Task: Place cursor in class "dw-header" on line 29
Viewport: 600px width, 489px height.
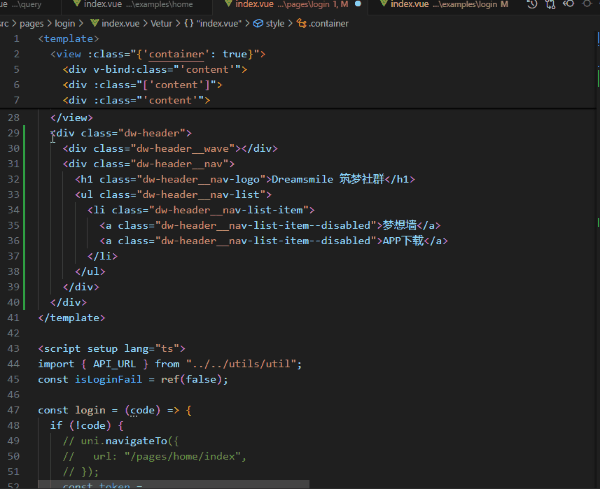Action: click(x=152, y=133)
